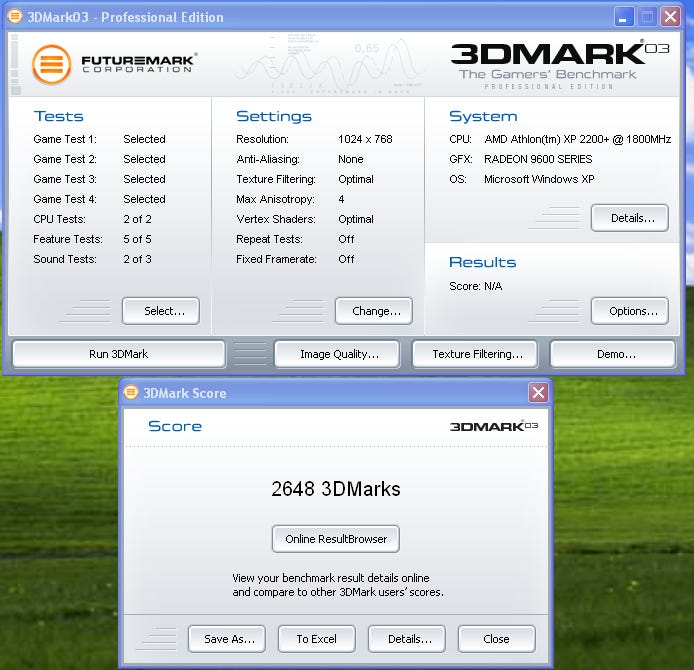Click the 3DMark Score dialog title icon
Image resolution: width=694 pixels, height=670 pixels.
(x=131, y=392)
